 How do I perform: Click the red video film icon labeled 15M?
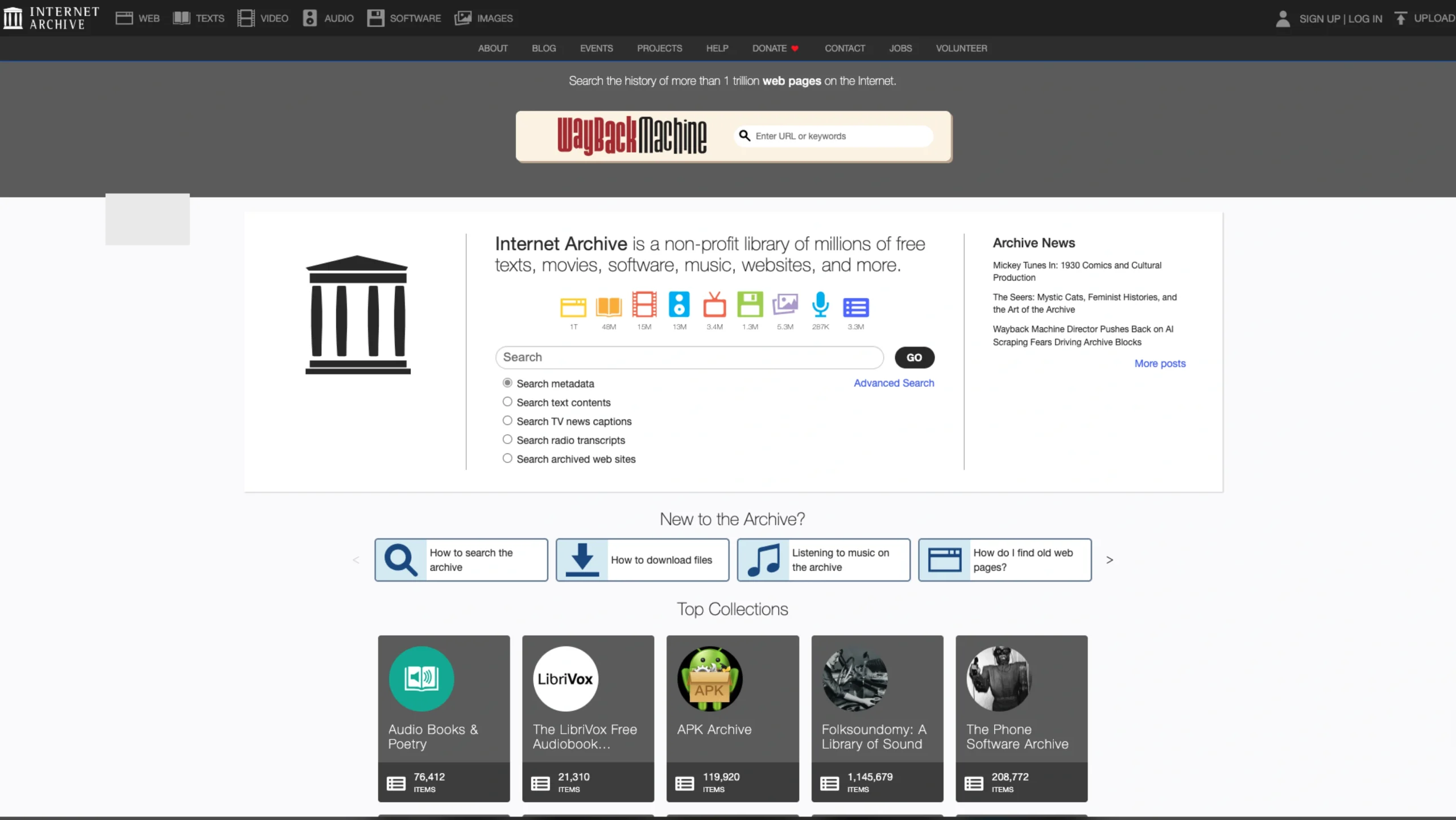[644, 304]
